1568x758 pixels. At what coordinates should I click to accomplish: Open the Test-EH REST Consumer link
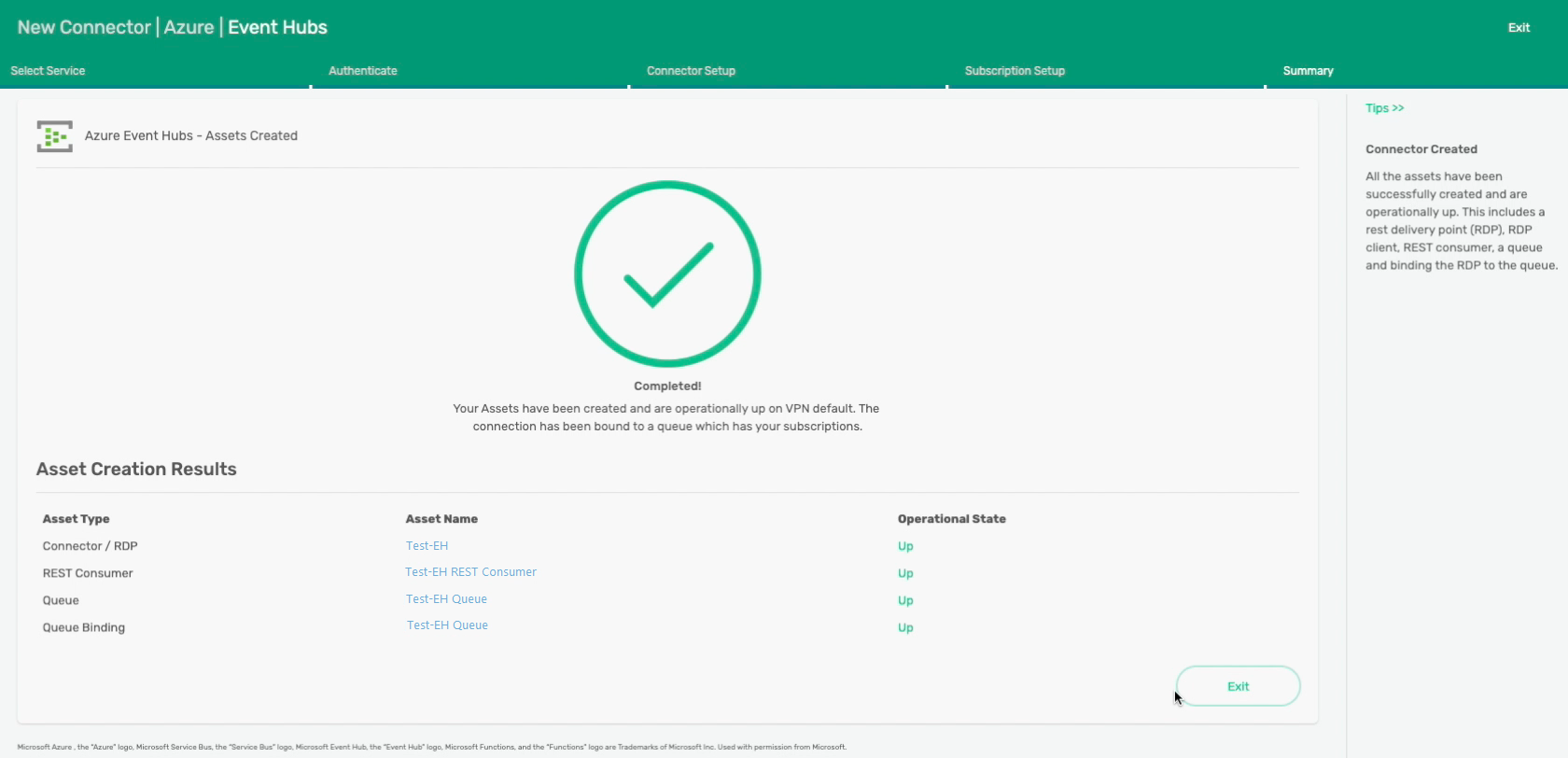point(470,572)
